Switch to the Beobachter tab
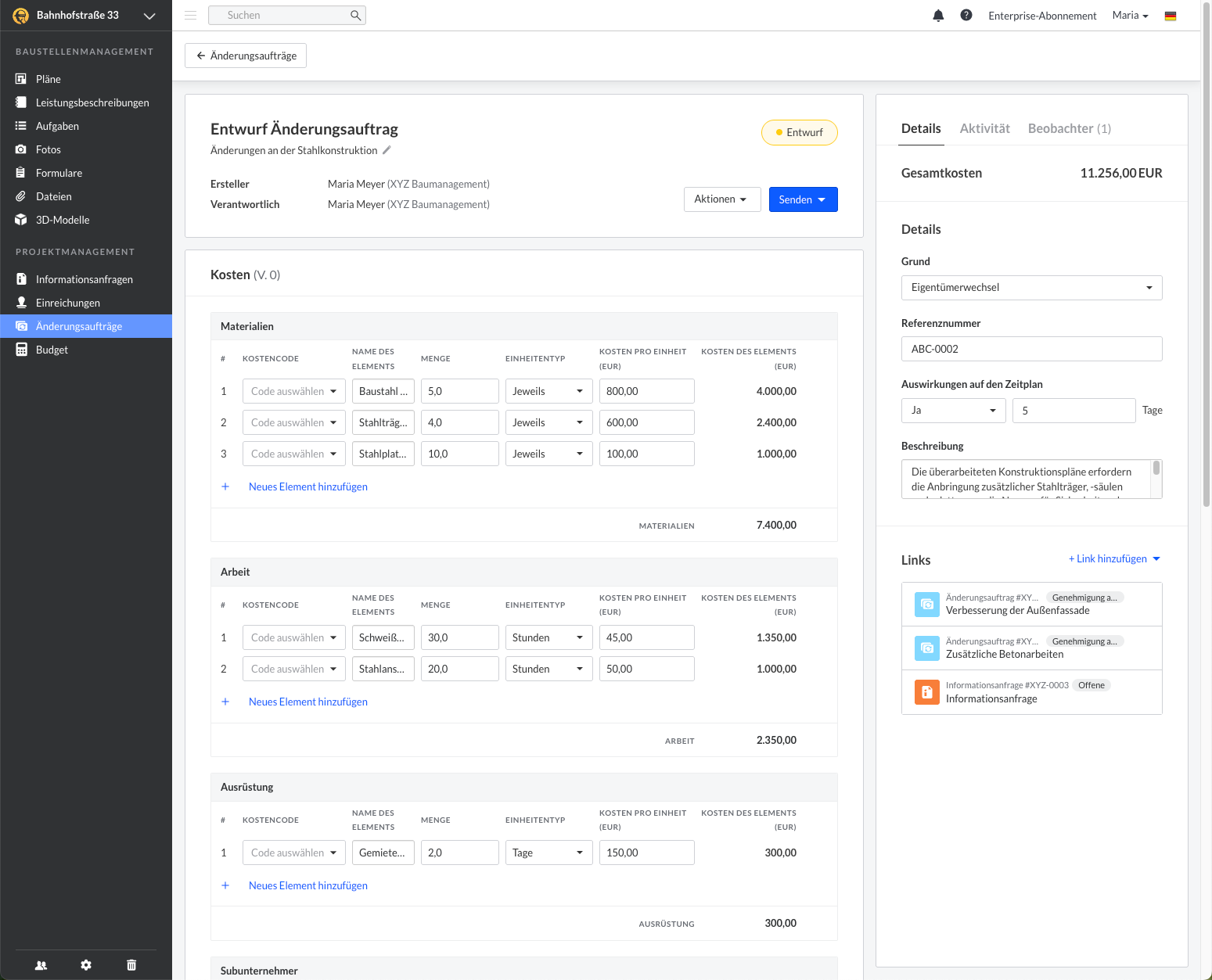Viewport: 1212px width, 980px height. pyautogui.click(x=1069, y=128)
